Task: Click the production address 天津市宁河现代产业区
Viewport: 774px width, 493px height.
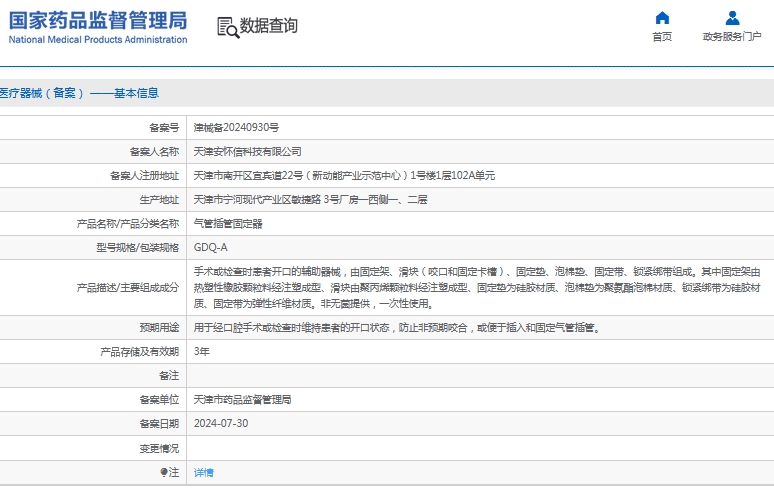Action: 310,200
